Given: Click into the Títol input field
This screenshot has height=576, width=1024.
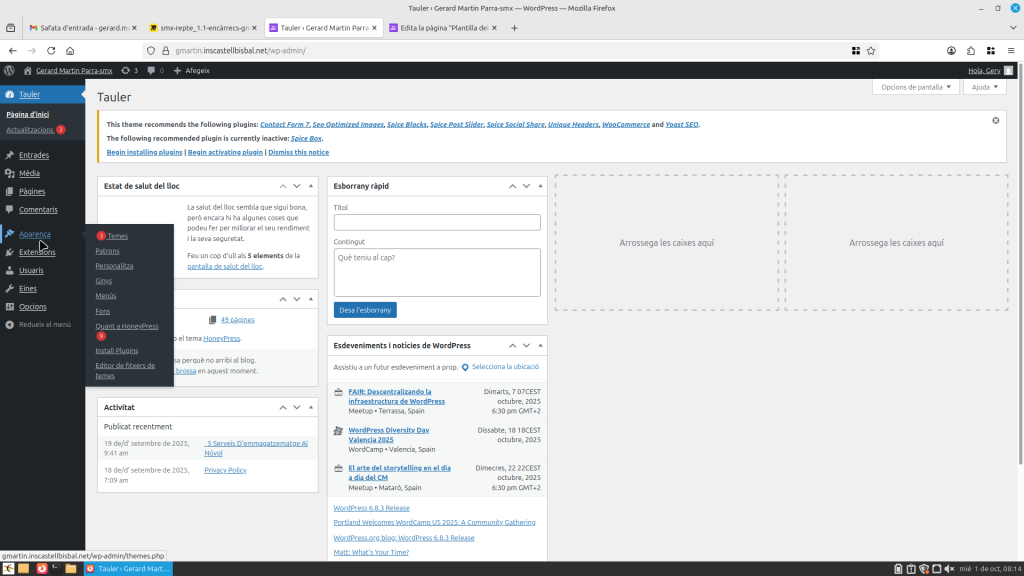Looking at the screenshot, I should pos(437,222).
